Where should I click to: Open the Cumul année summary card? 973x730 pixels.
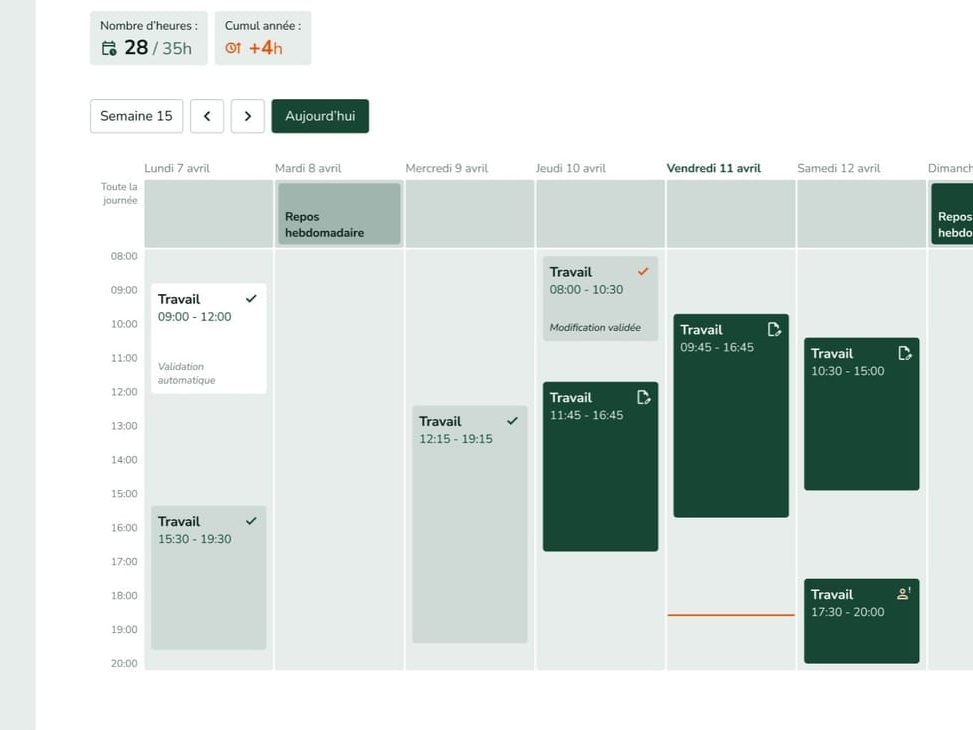click(262, 38)
